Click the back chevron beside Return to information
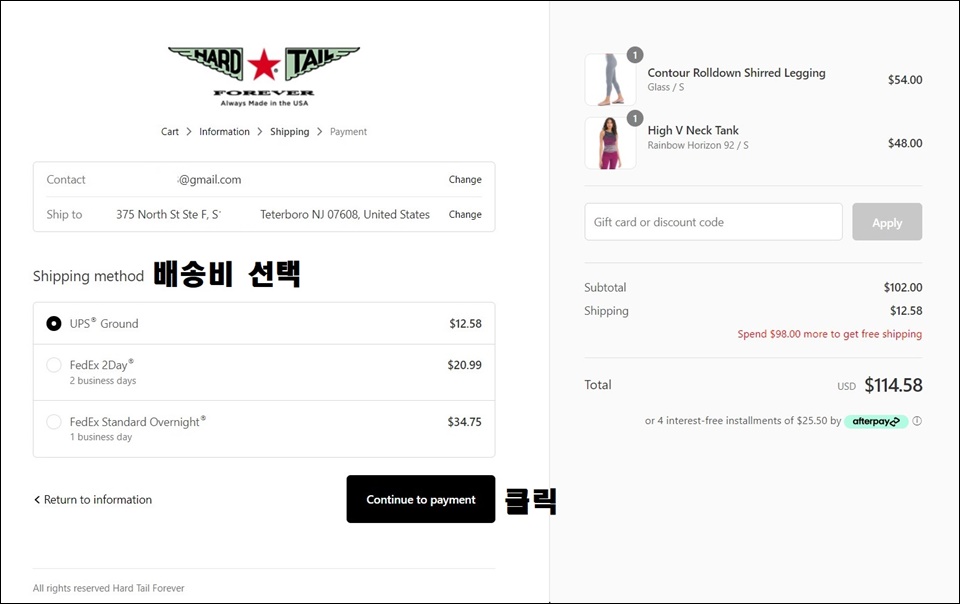This screenshot has width=960, height=604. pyautogui.click(x=37, y=499)
